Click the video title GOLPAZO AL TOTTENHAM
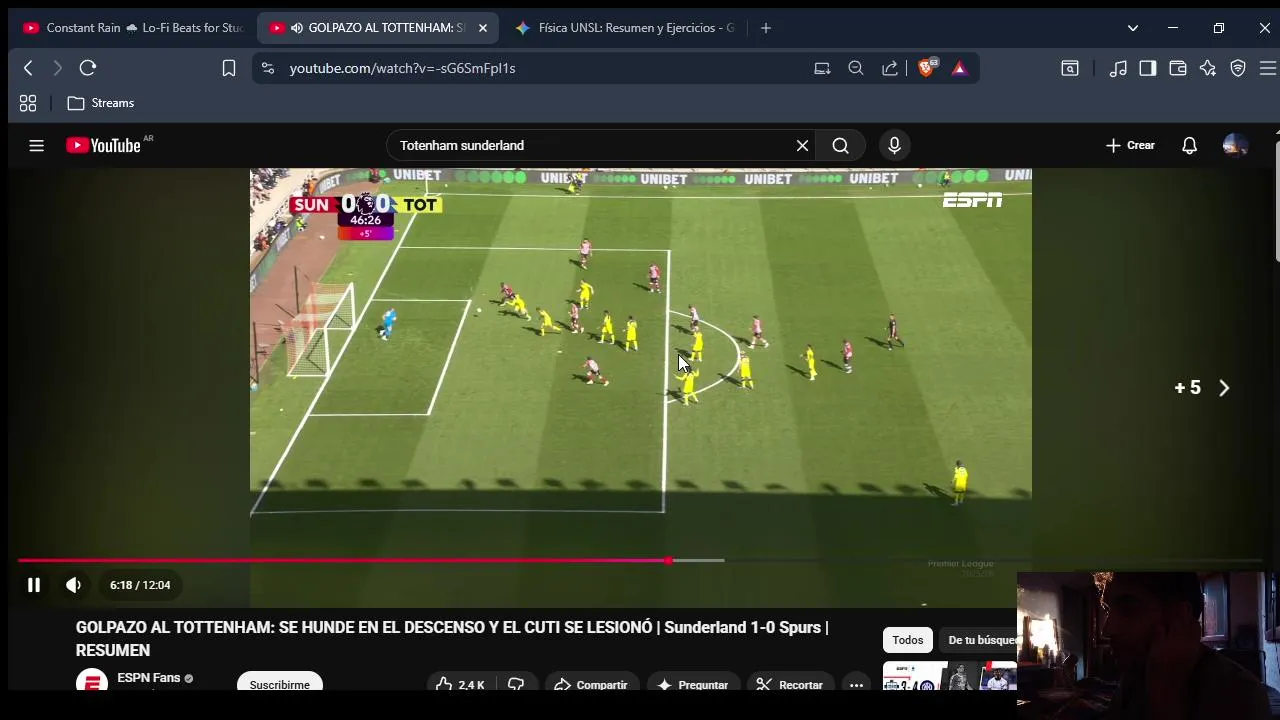 (x=452, y=638)
